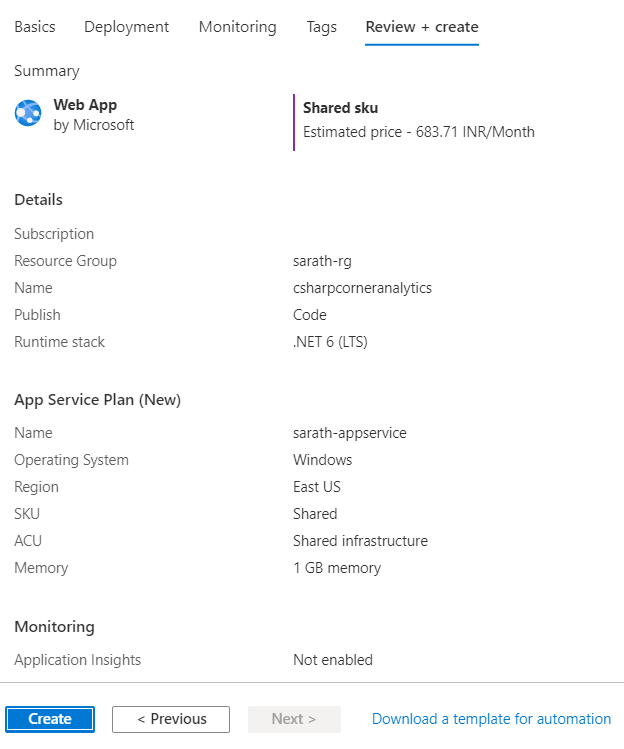The width and height of the screenshot is (624, 749).
Task: Go to the Monitoring tab
Action: pos(237,27)
